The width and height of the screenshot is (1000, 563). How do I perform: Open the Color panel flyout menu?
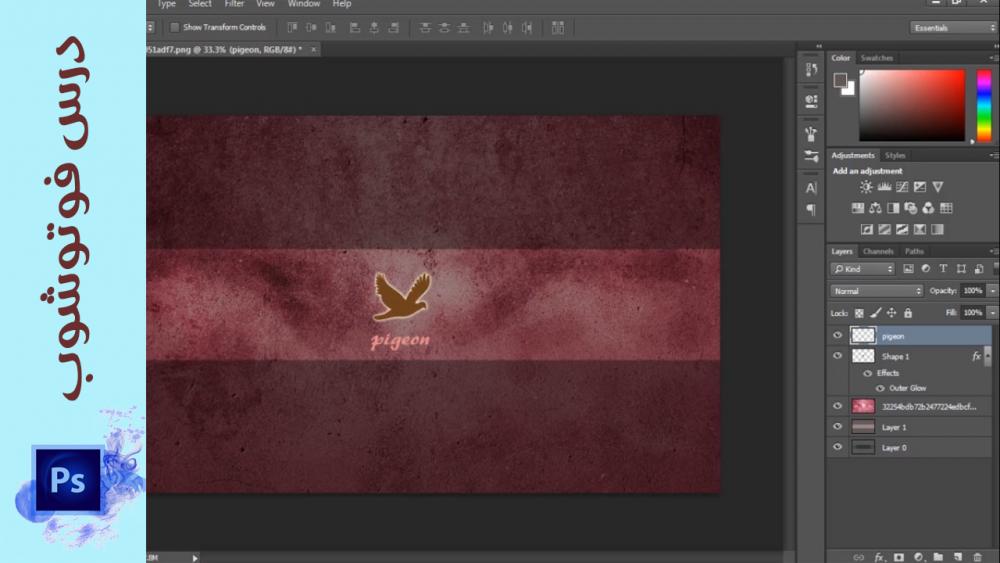point(994,57)
